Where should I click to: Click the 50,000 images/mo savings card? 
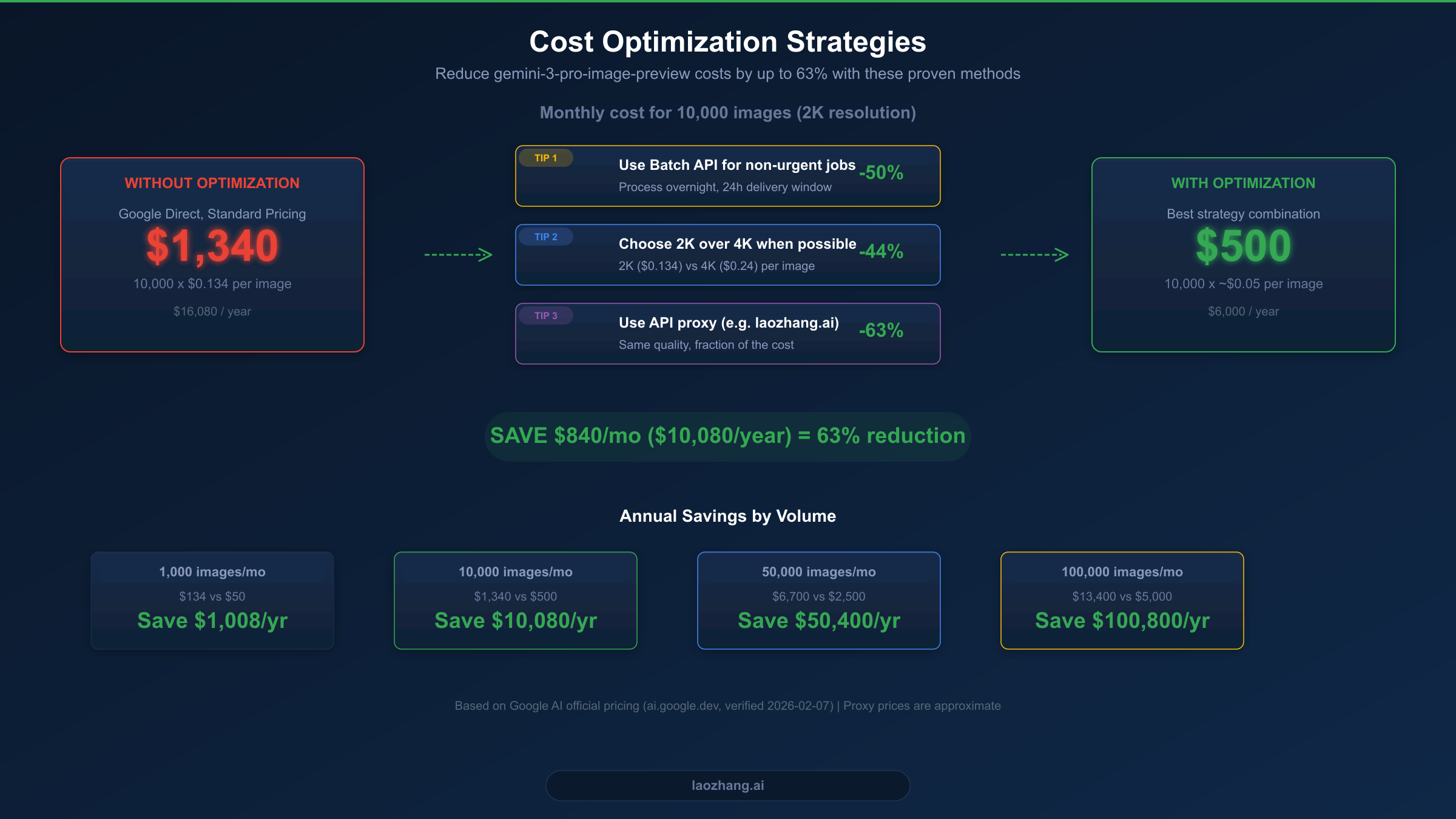(818, 601)
